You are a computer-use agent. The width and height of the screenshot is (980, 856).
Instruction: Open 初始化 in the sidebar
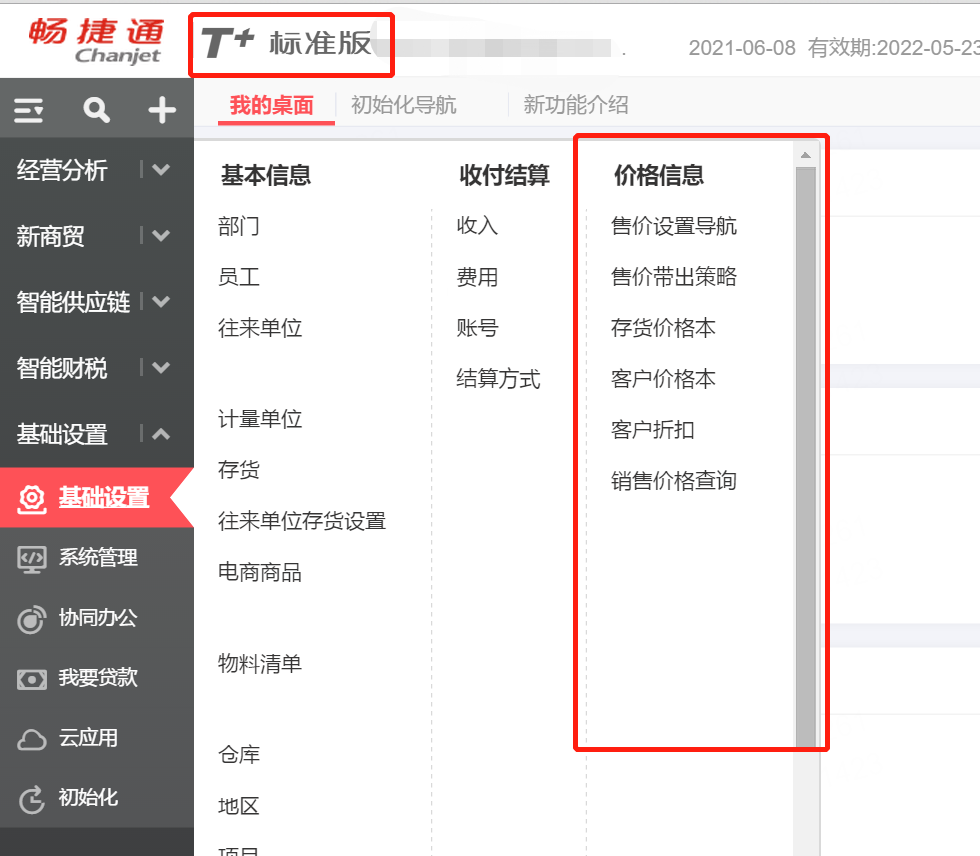[88, 797]
